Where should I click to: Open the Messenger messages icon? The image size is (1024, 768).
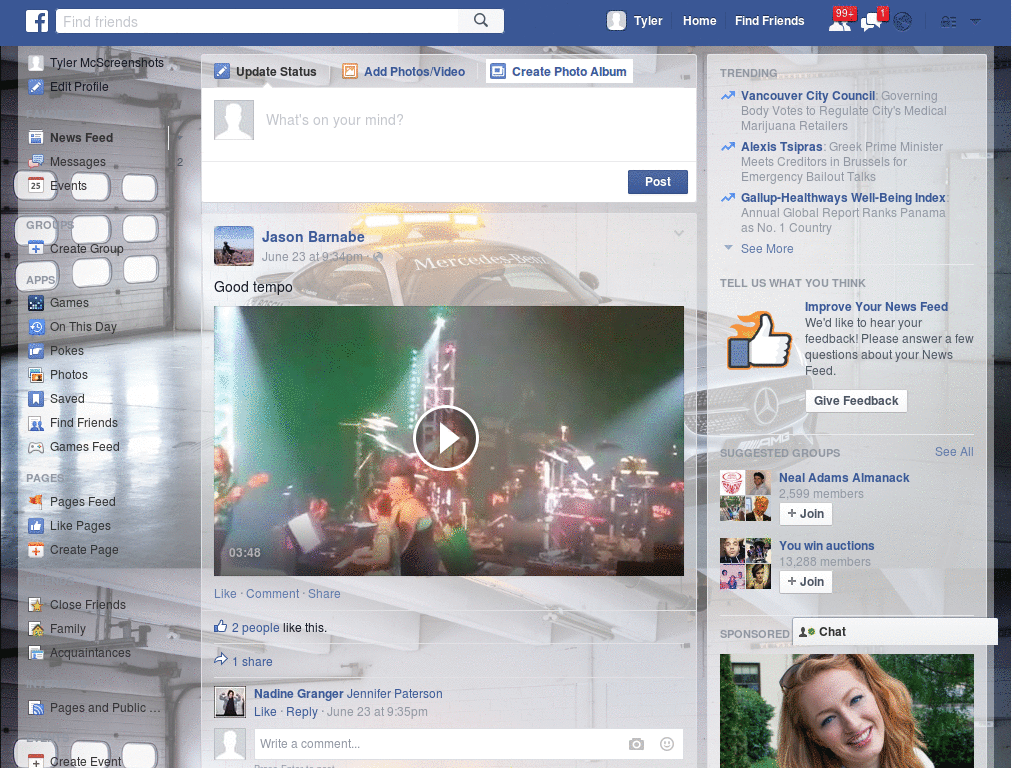pyautogui.click(x=871, y=20)
